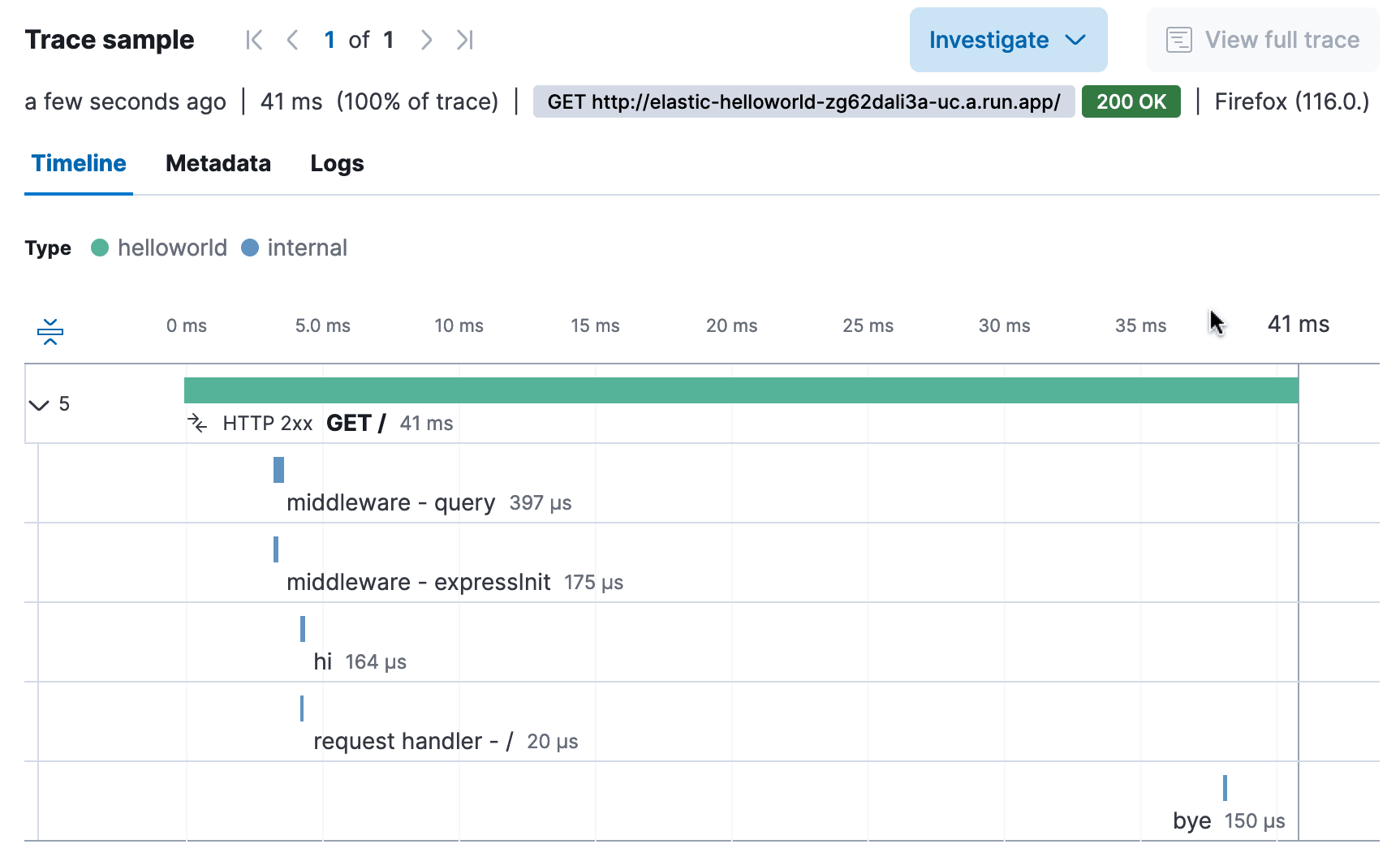1400x857 pixels.
Task: Select the green GET / transaction bar
Action: coord(740,390)
